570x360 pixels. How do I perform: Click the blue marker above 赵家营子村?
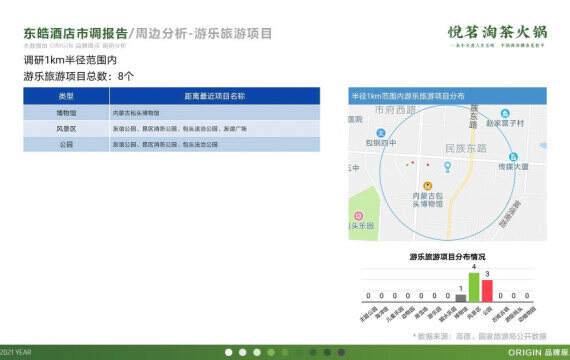coord(505,113)
